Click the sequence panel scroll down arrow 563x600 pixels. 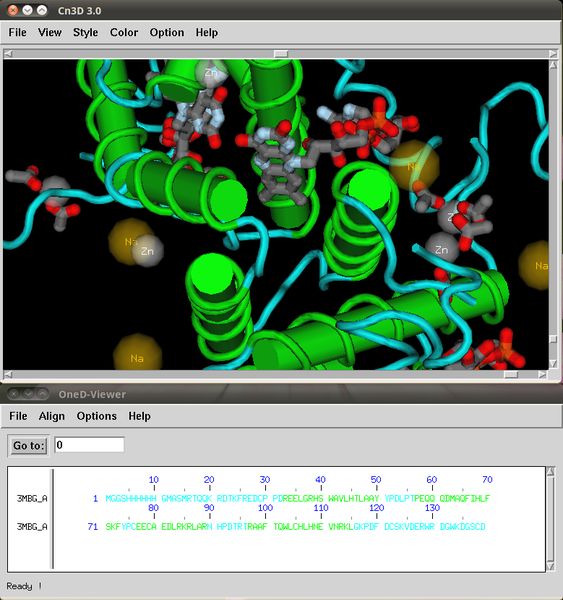point(550,566)
